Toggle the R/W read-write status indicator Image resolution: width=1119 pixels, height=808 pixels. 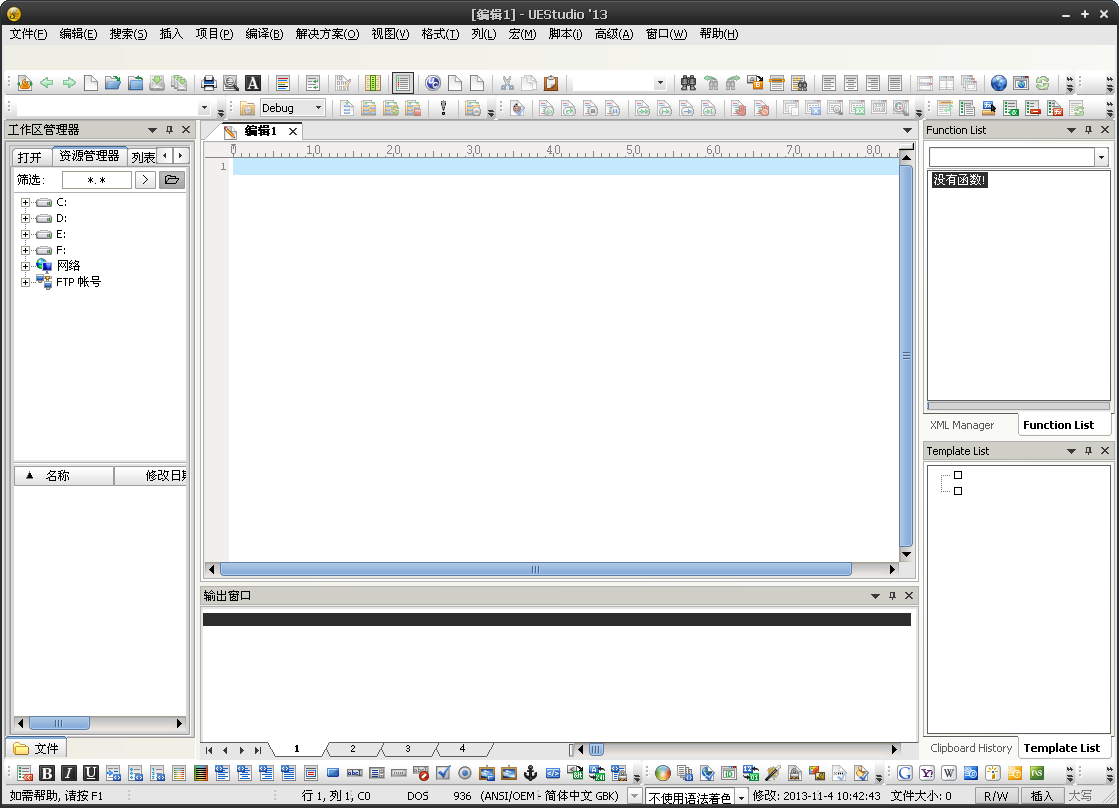996,796
